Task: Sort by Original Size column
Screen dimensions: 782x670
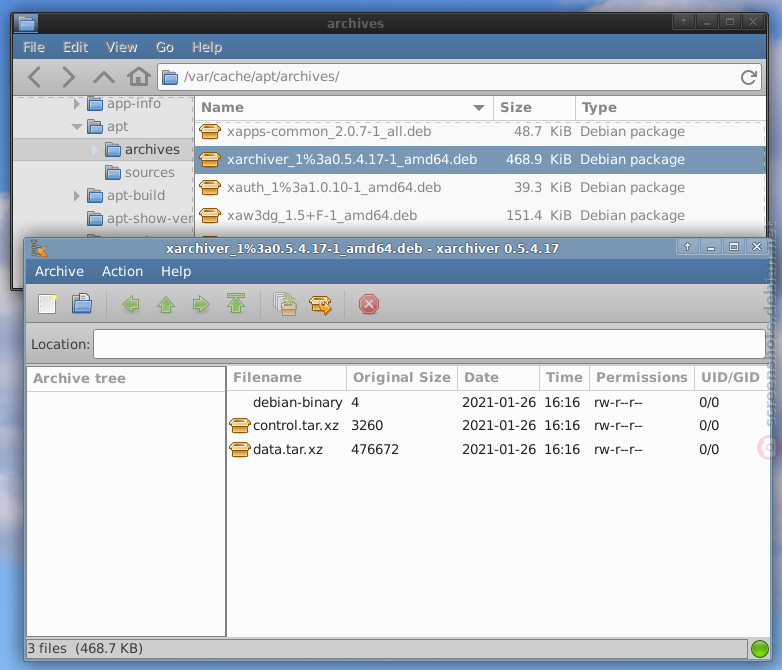Action: [401, 378]
